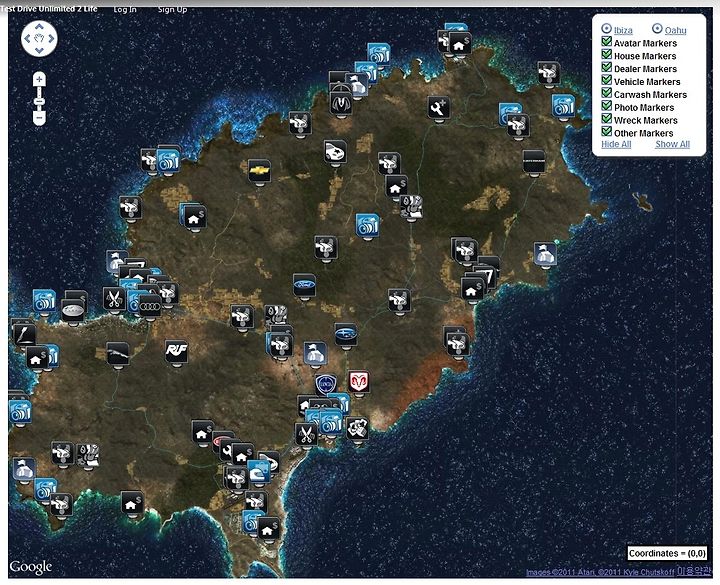This screenshot has width=720, height=585.
Task: Click the scissors marker on the south coast
Action: pos(306,434)
